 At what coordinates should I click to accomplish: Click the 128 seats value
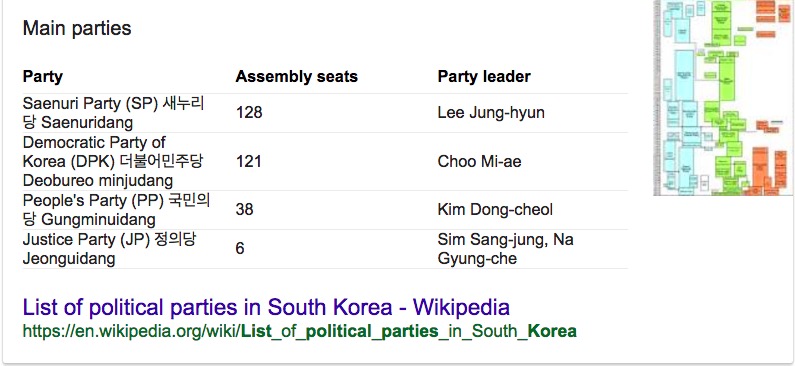point(249,113)
